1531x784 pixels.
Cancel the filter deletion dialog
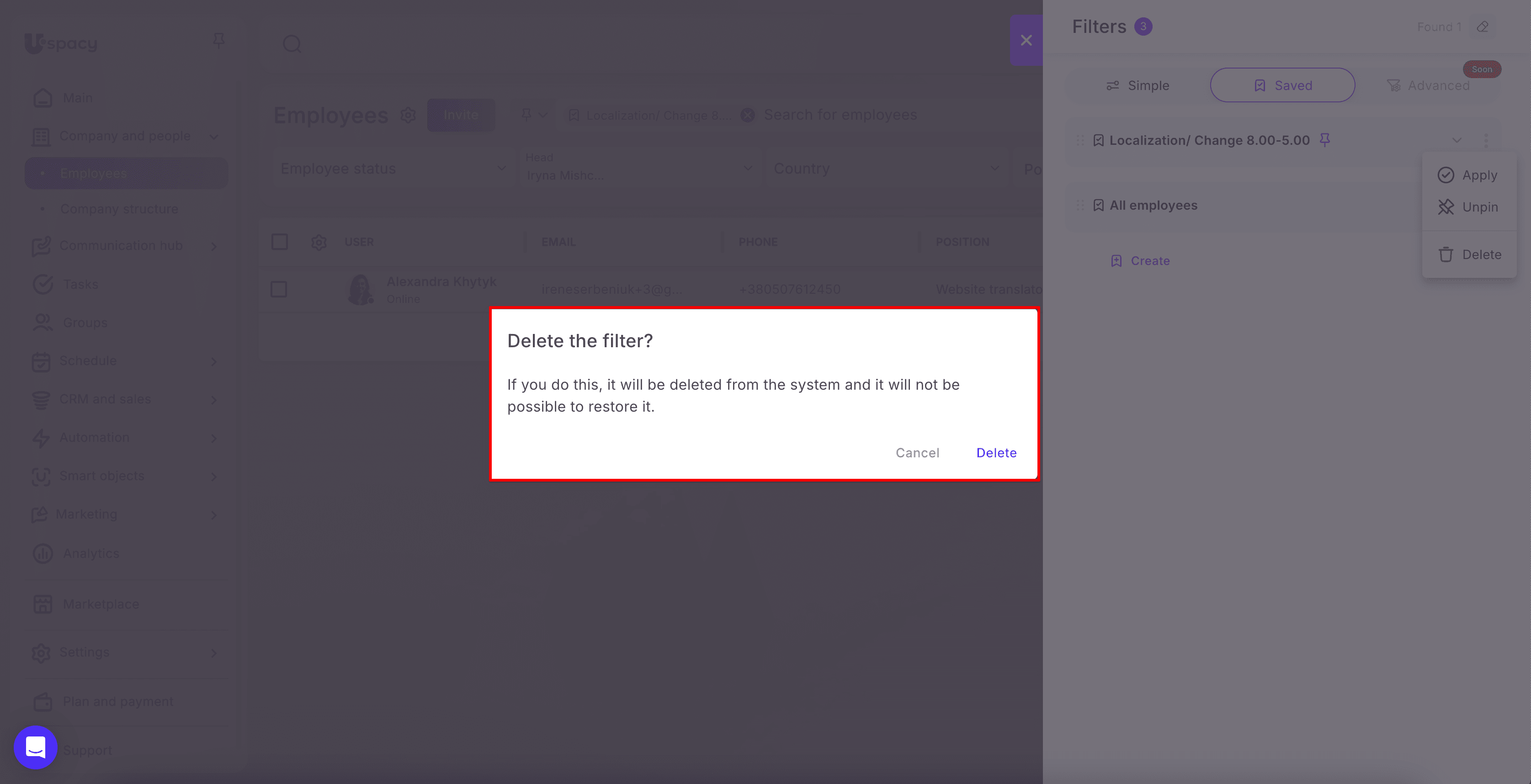coord(917,453)
